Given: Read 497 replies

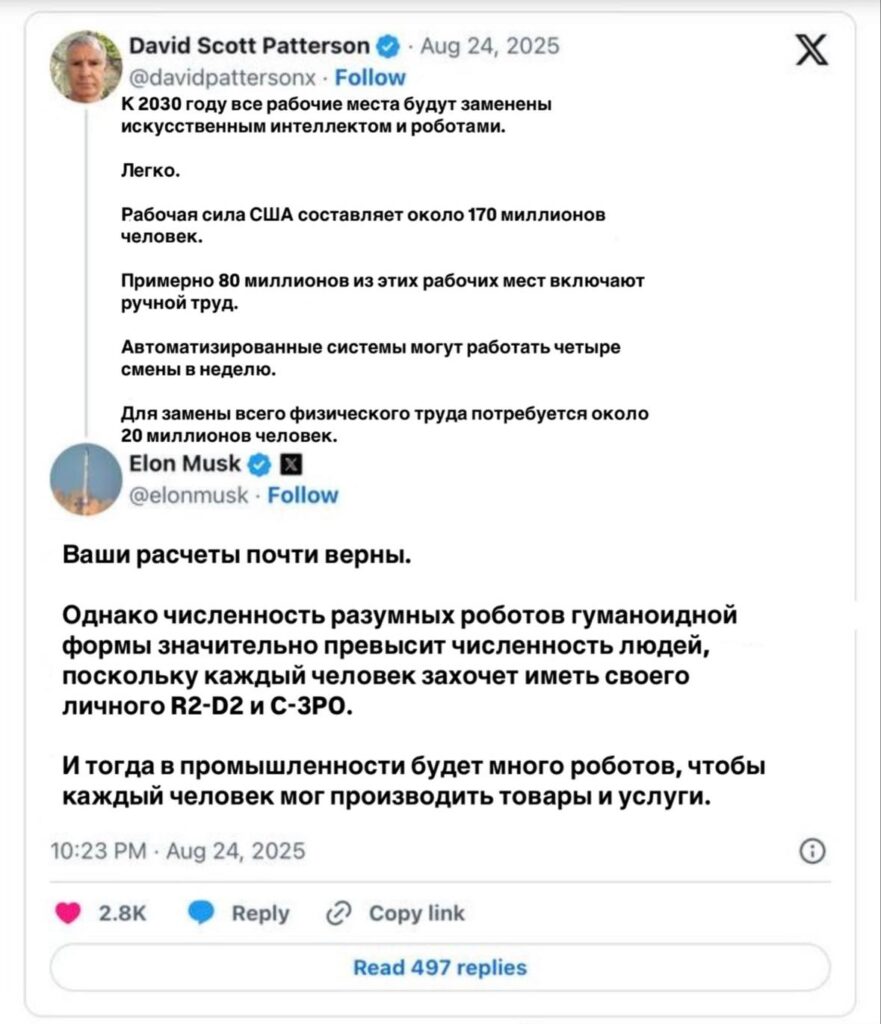Looking at the screenshot, I should click(440, 967).
